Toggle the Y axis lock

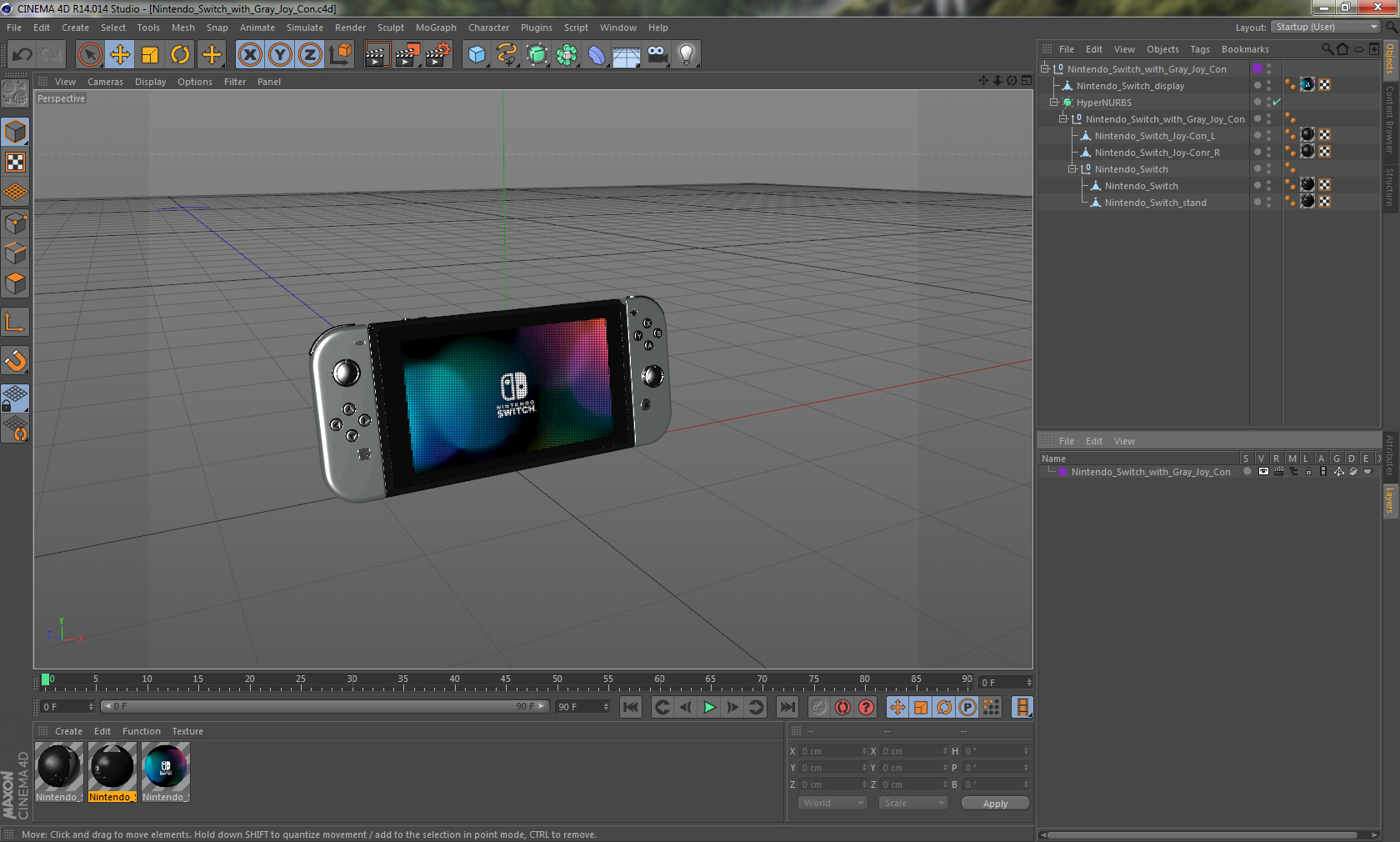(280, 55)
